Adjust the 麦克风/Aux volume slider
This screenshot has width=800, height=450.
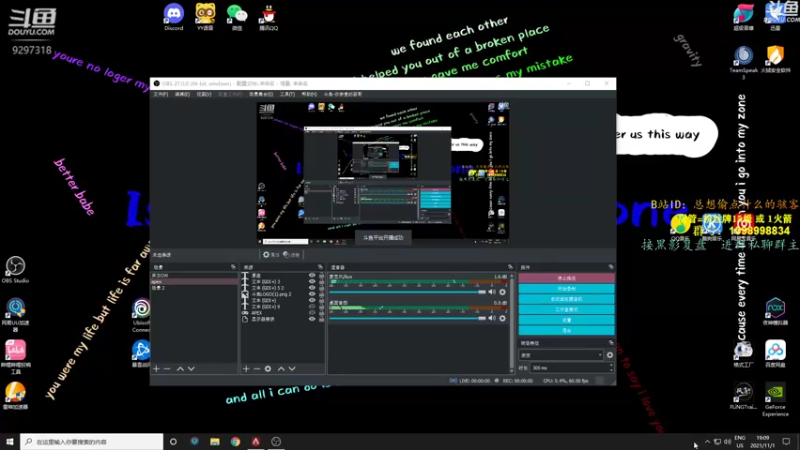tap(407, 292)
